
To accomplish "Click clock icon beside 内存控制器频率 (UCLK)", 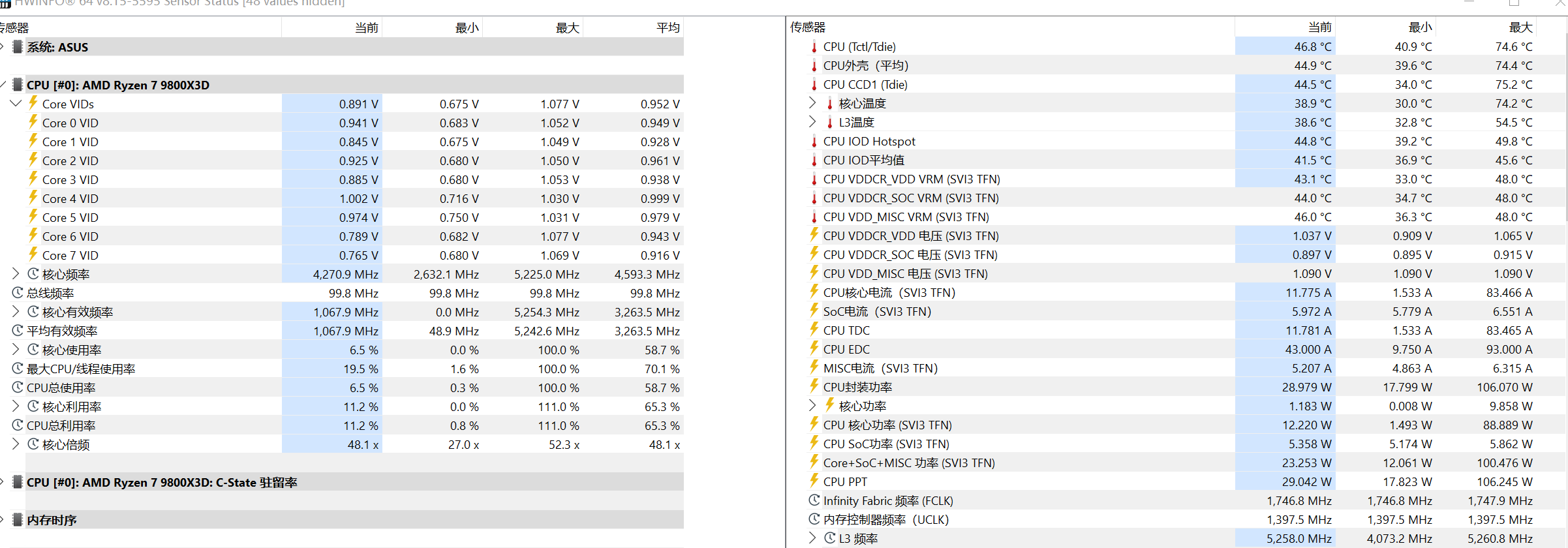I will pos(814,519).
